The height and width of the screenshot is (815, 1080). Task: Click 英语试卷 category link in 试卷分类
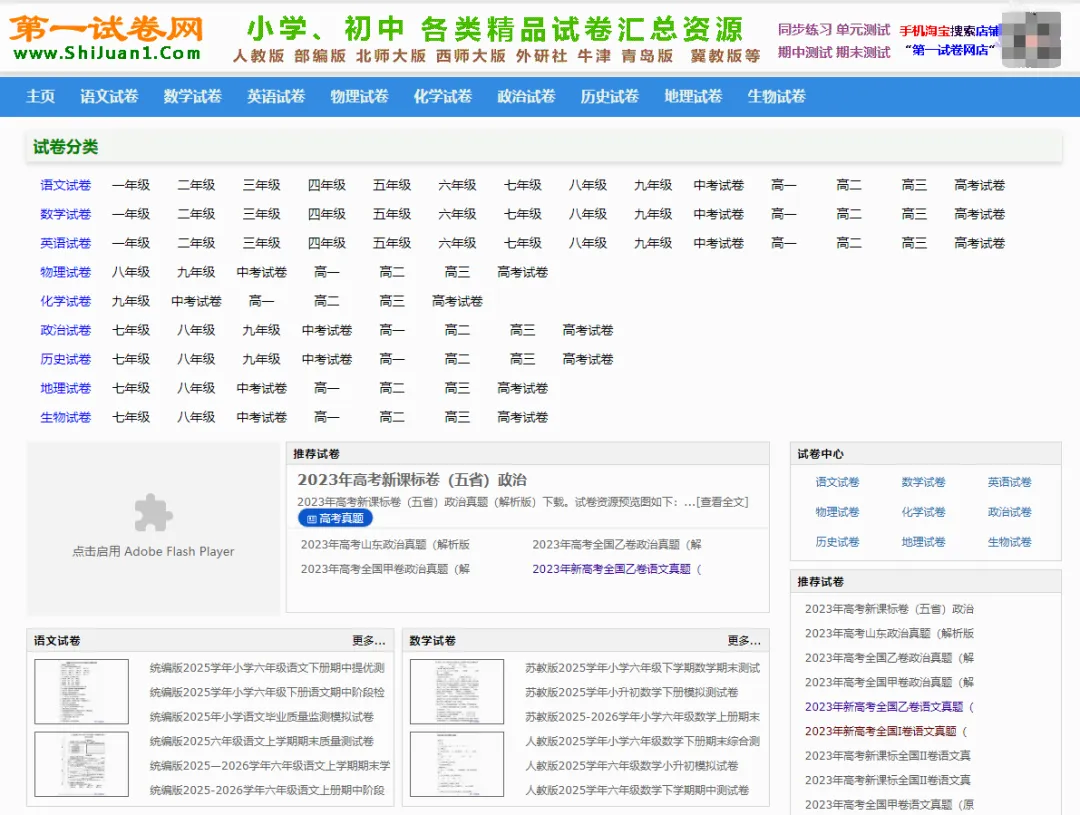(65, 243)
